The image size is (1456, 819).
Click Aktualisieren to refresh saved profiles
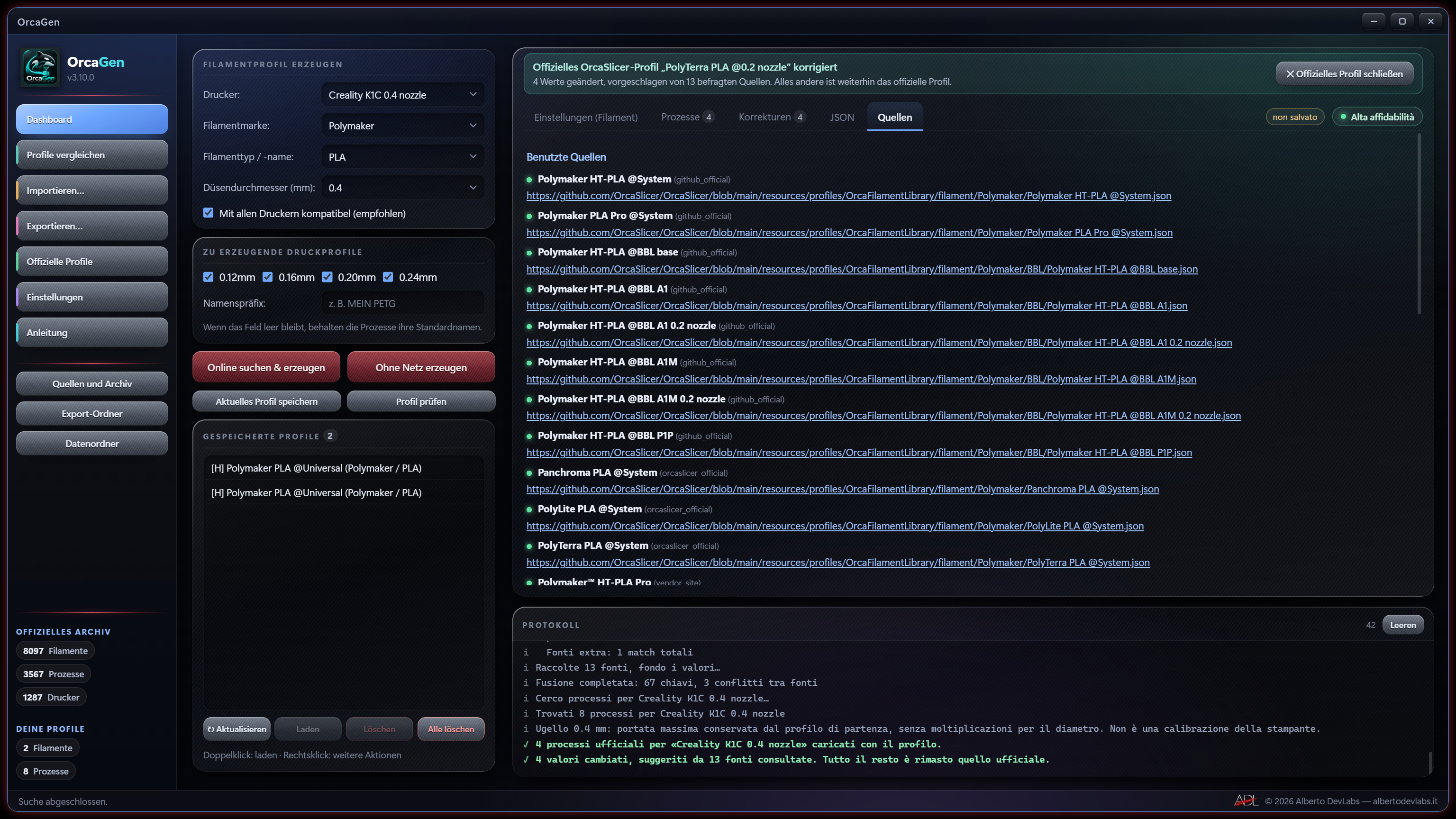pos(237,729)
